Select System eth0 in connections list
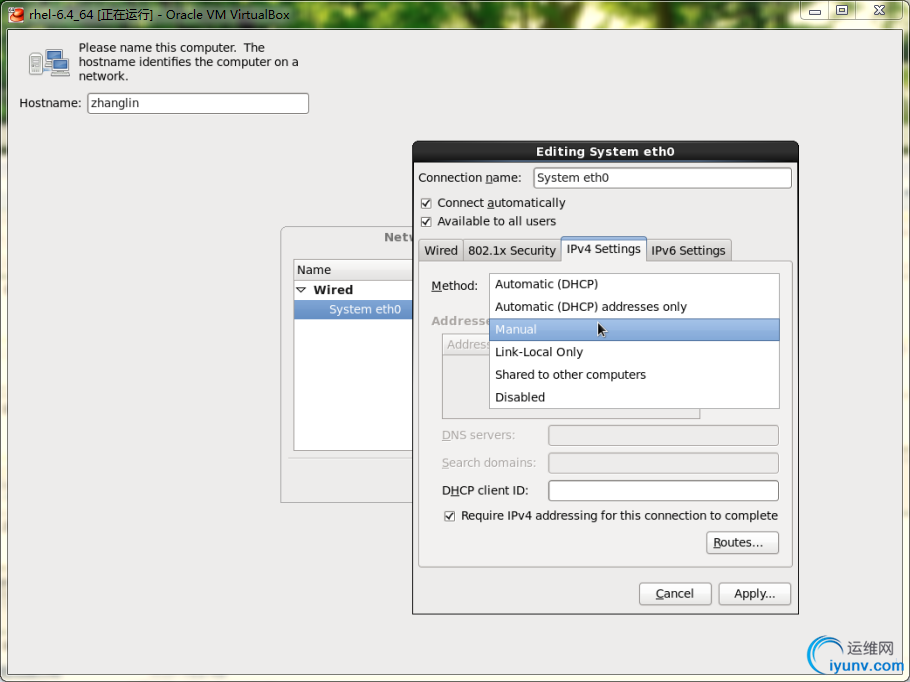This screenshot has width=910, height=682. pyautogui.click(x=353, y=309)
